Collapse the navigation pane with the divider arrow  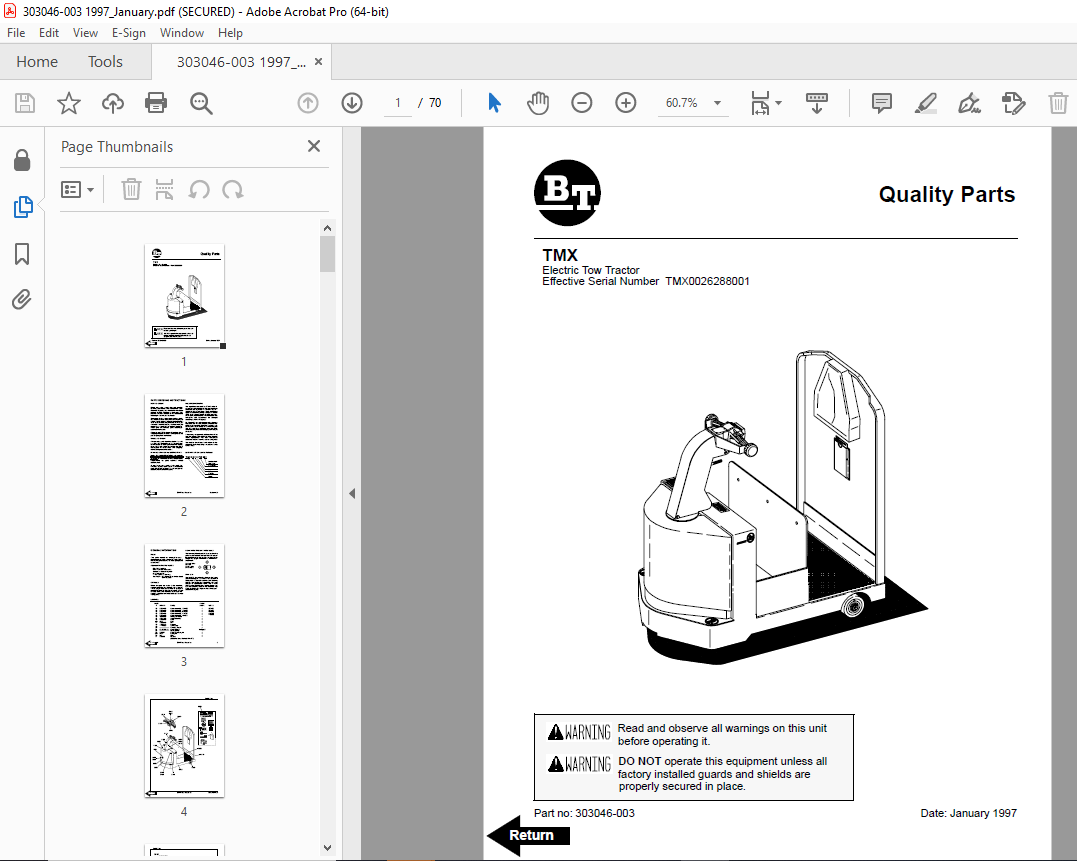click(352, 493)
